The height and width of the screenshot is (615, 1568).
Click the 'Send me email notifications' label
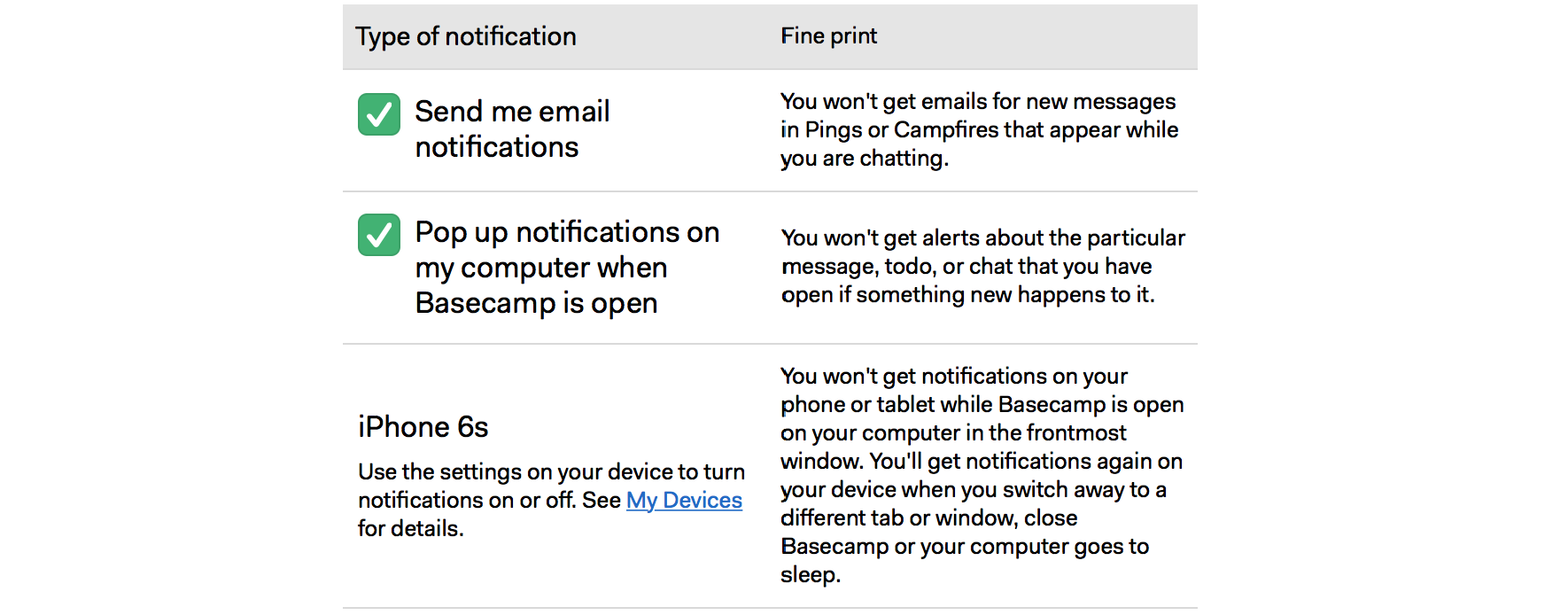[x=512, y=129]
